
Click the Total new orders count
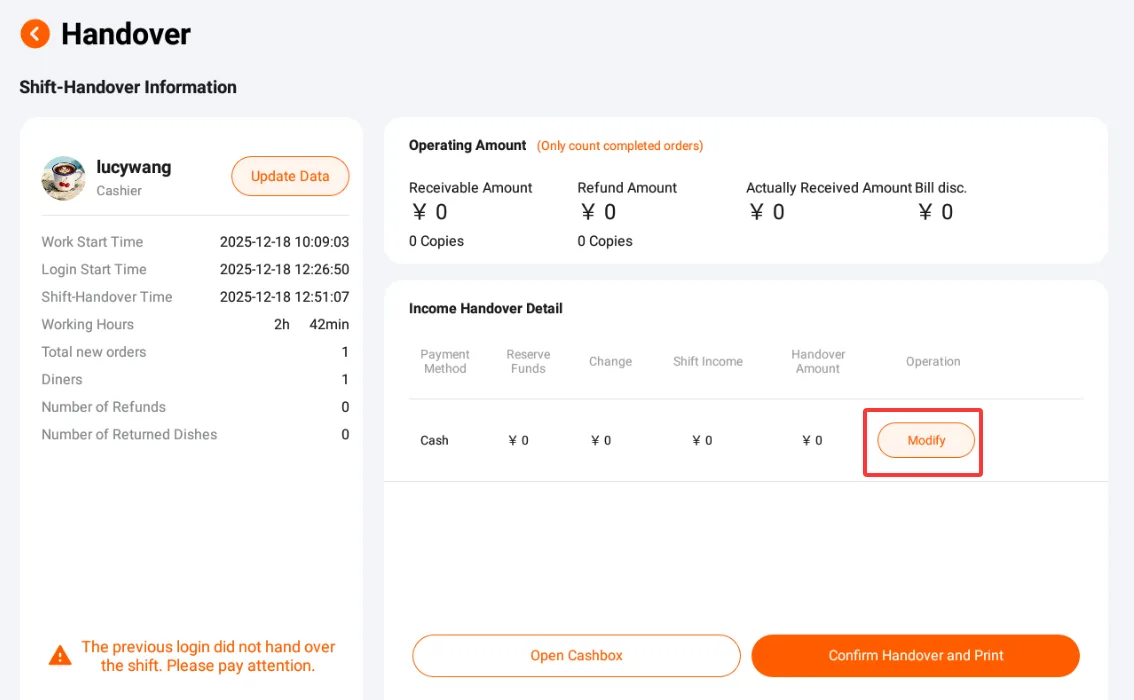coord(345,351)
